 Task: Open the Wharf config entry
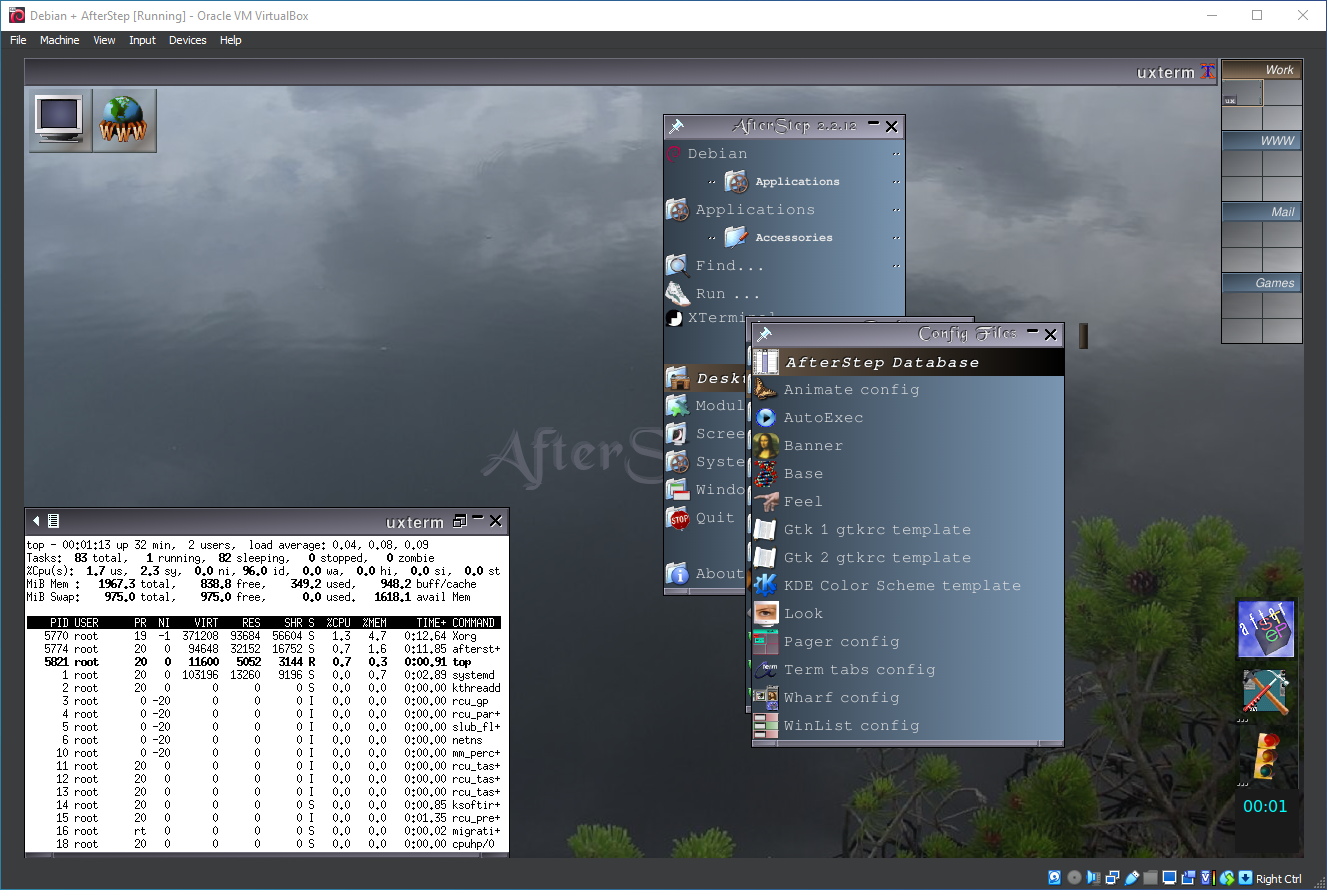click(x=841, y=698)
